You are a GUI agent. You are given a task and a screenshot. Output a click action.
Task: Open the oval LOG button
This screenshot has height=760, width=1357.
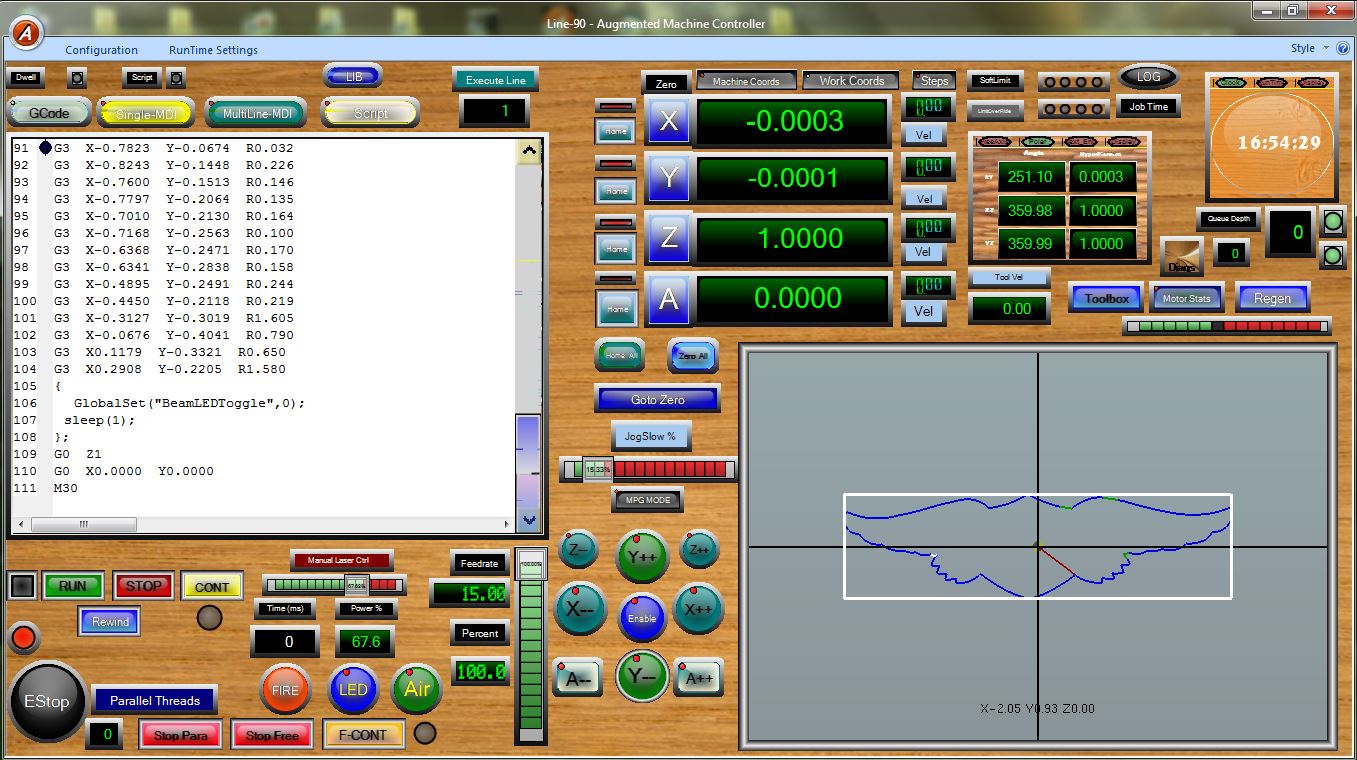click(1148, 77)
